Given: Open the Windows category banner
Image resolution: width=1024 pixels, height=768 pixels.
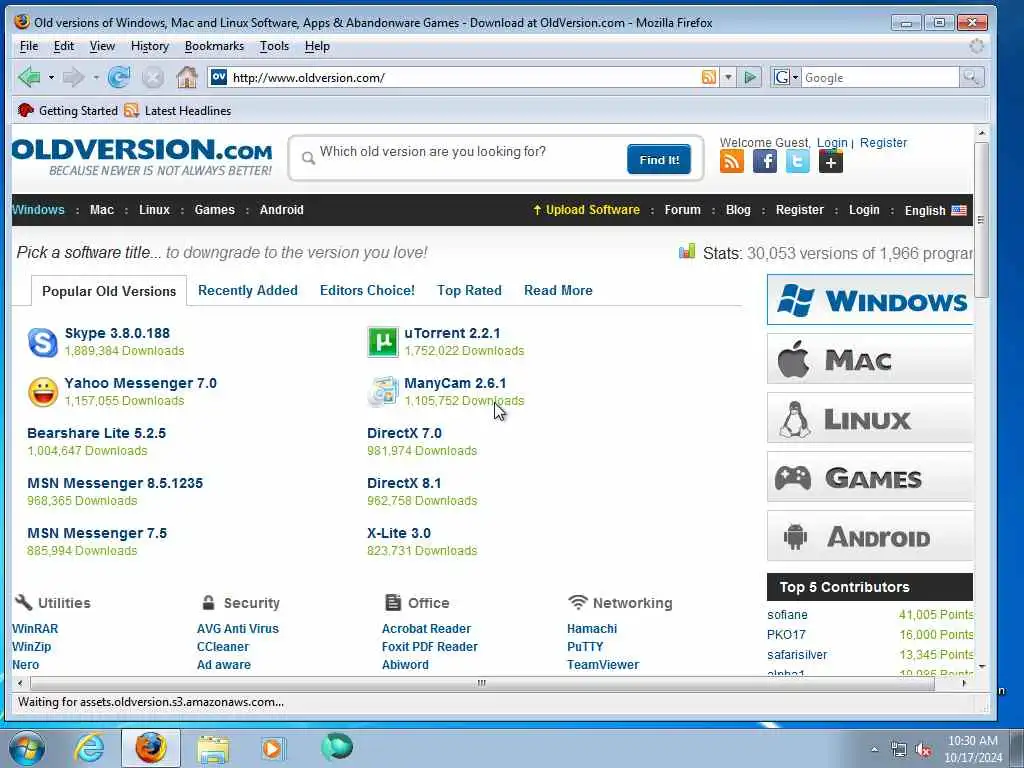Looking at the screenshot, I should coord(870,300).
